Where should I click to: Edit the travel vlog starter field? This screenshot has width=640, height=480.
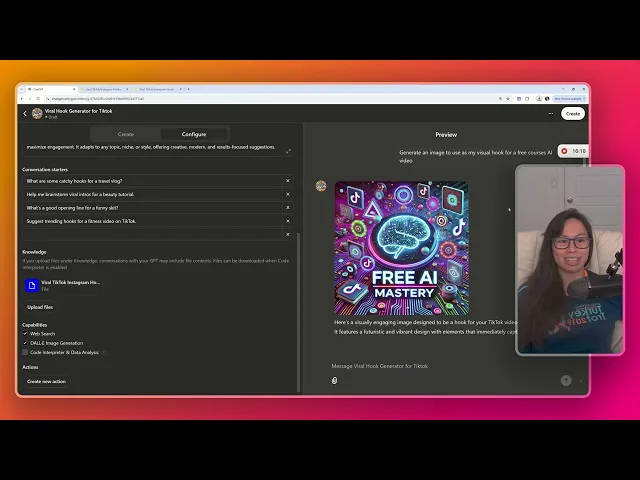pos(152,181)
